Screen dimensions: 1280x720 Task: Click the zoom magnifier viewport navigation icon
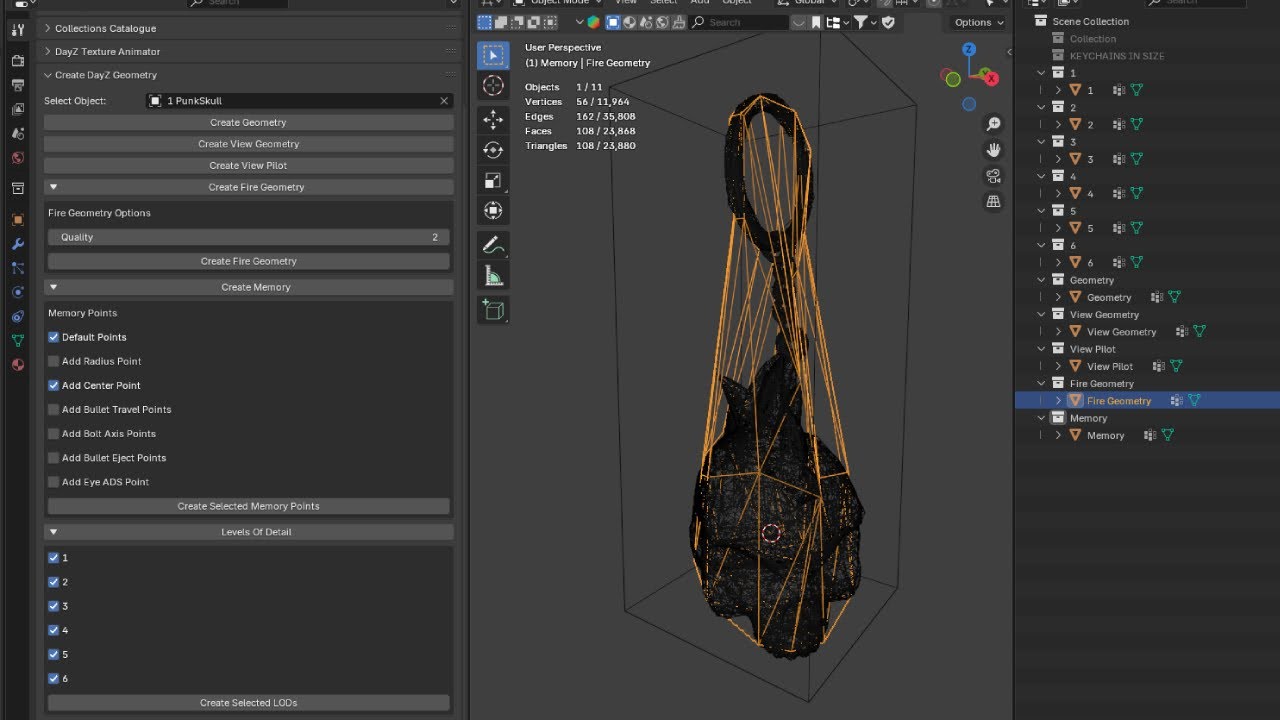click(x=993, y=124)
